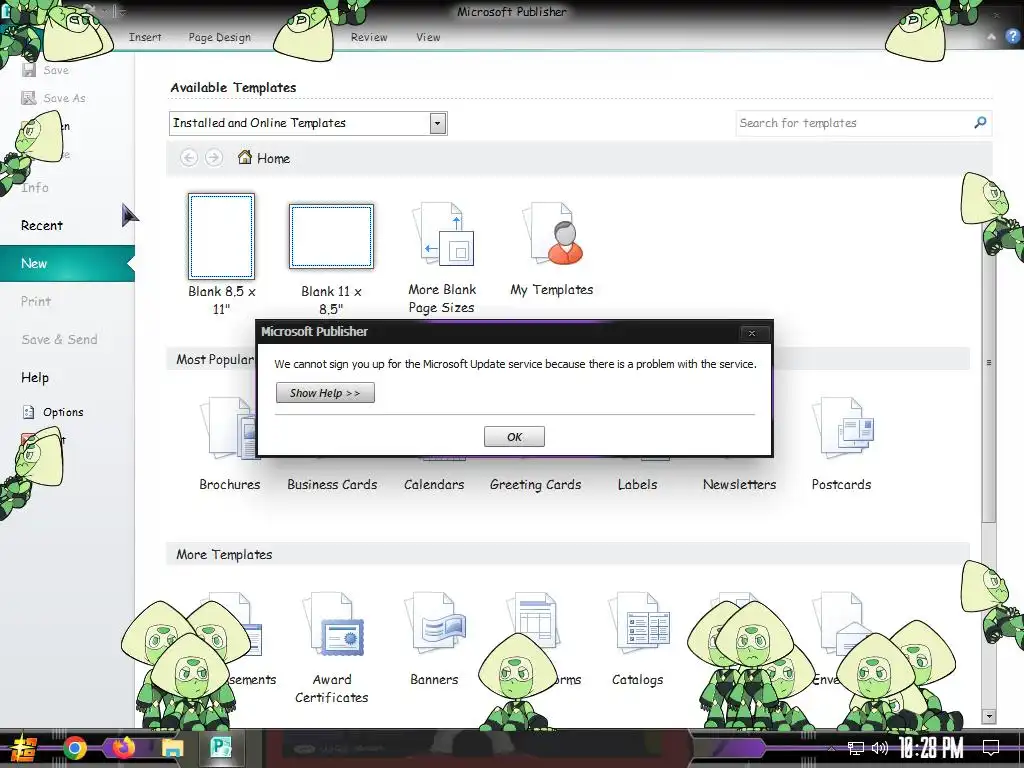The image size is (1024, 768).
Task: Click the volume icon in system tray
Action: (x=880, y=748)
